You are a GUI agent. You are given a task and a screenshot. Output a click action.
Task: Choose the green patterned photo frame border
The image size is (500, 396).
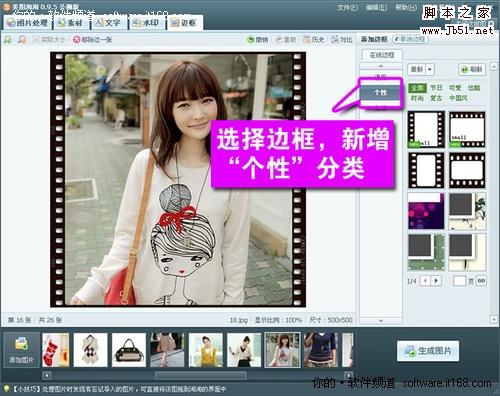click(426, 252)
